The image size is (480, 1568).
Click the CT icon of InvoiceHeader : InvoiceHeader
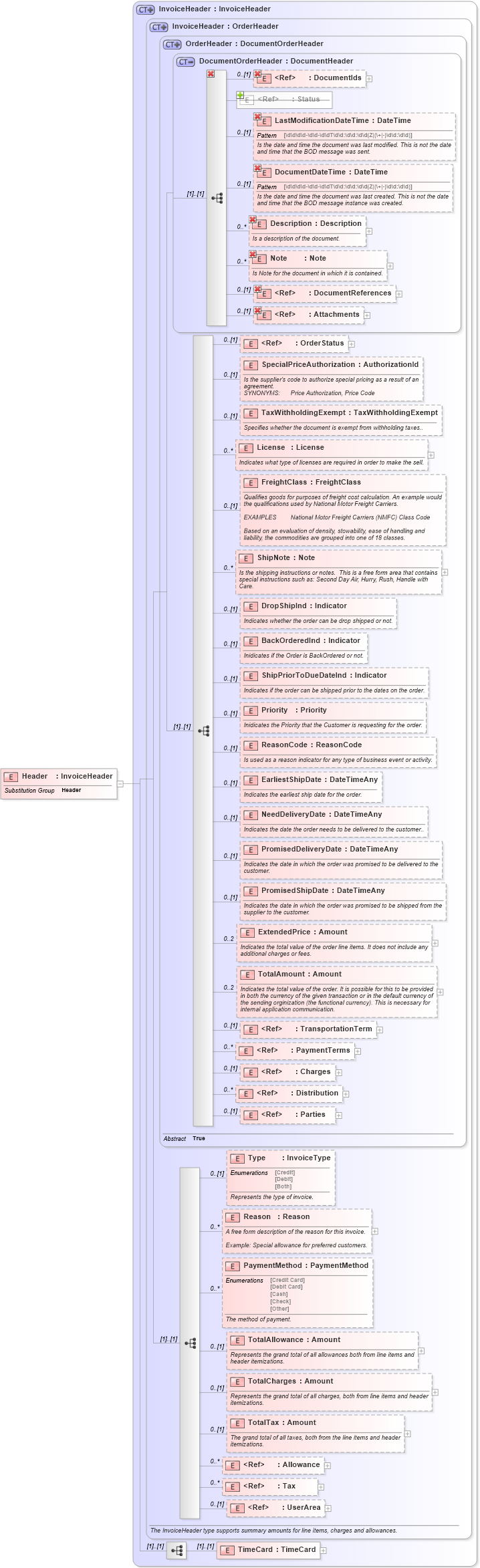click(x=145, y=9)
